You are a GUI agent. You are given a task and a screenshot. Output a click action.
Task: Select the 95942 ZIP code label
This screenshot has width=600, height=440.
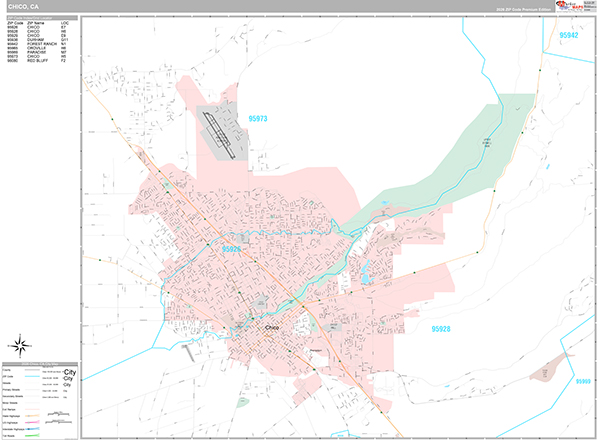click(x=570, y=35)
